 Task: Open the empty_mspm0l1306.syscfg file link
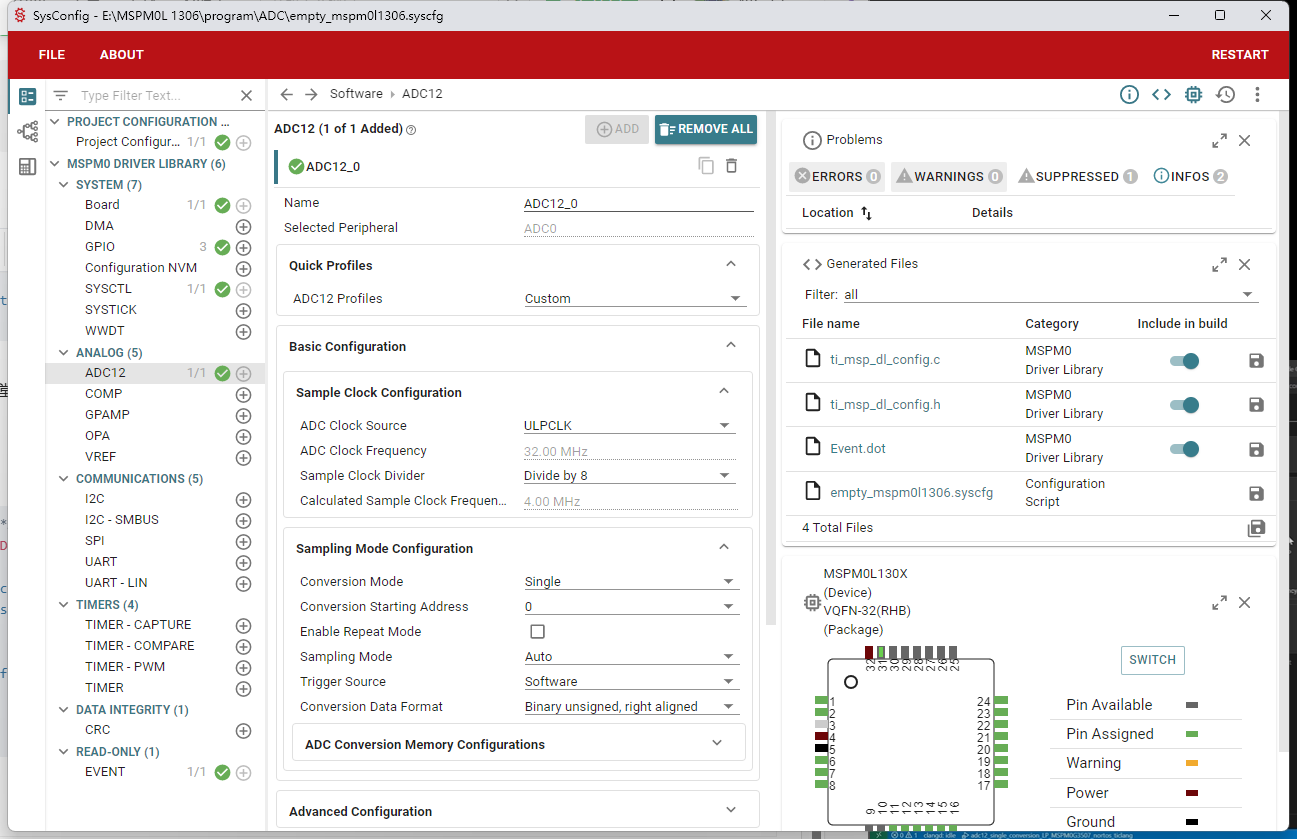coord(911,493)
